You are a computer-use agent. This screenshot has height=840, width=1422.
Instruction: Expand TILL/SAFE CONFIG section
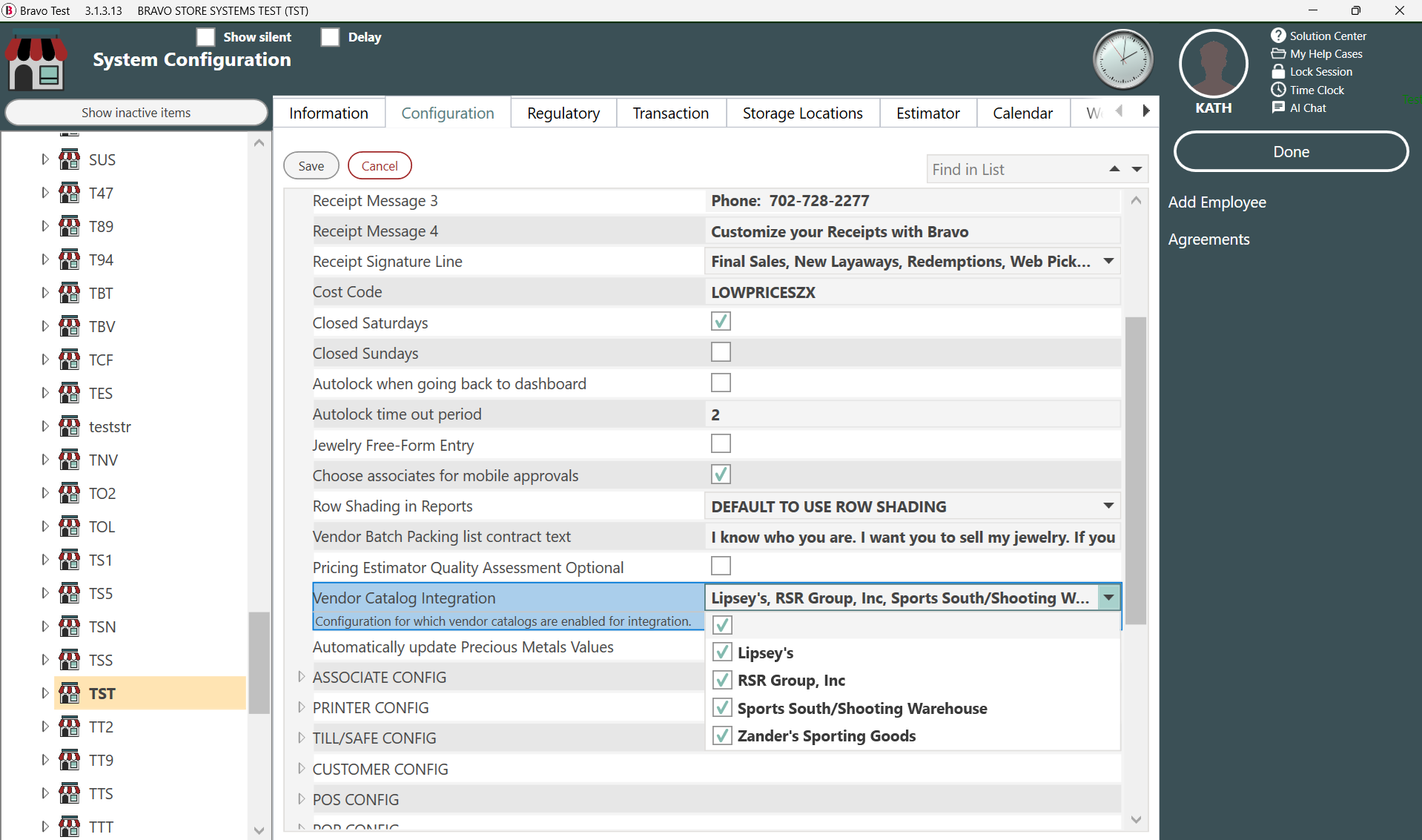pos(301,738)
